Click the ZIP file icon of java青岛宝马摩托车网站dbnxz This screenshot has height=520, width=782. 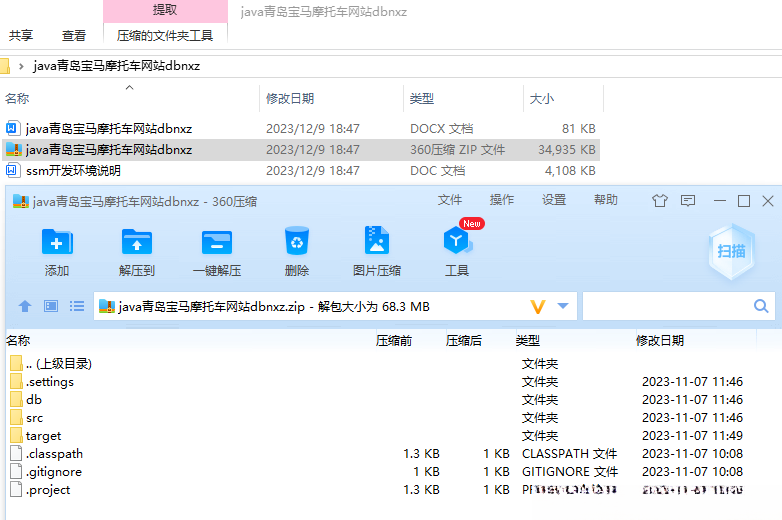14,150
